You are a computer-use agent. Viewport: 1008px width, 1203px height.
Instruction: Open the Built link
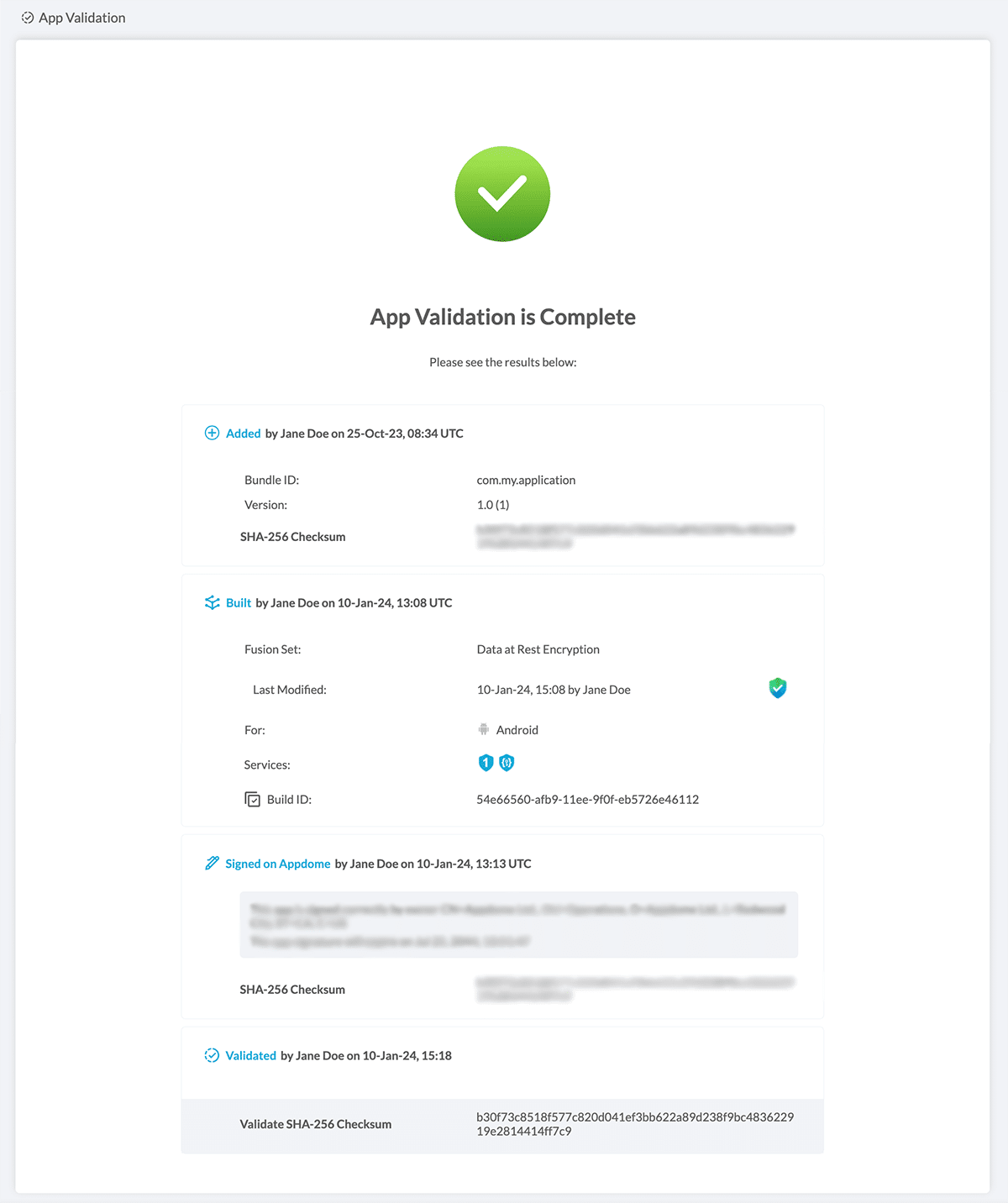pos(239,603)
